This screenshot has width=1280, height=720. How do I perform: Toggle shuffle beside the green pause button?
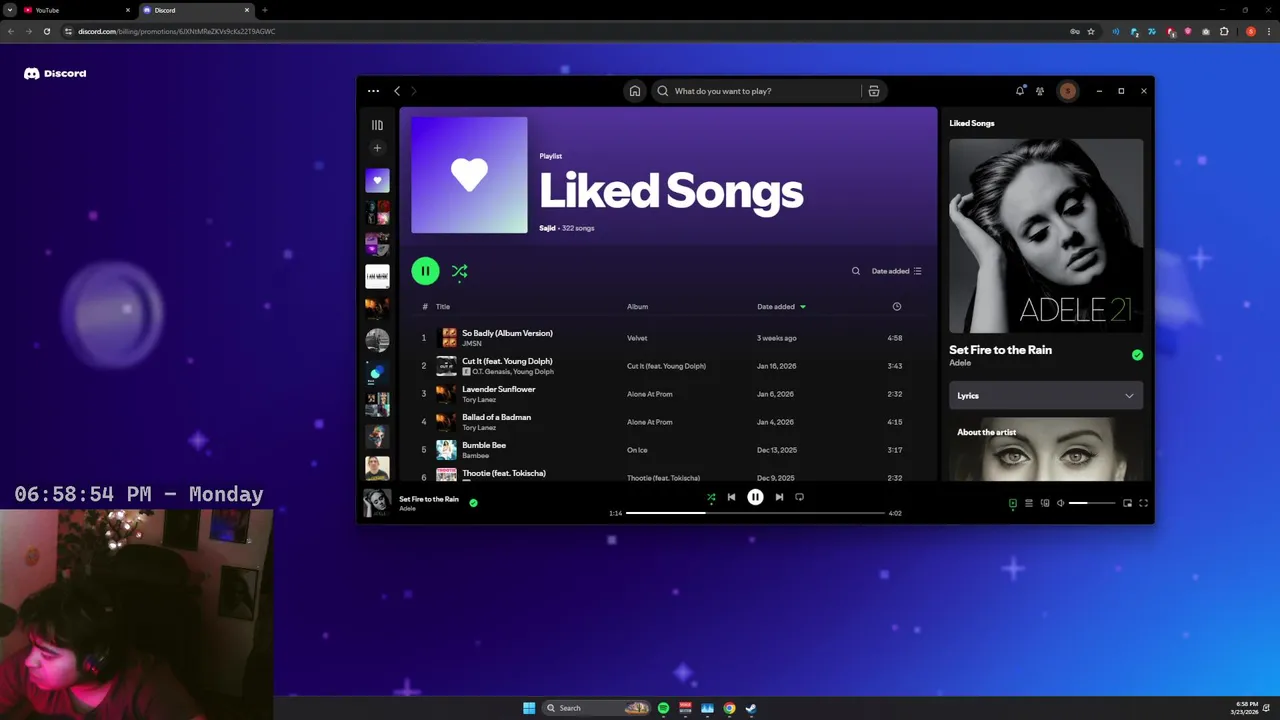(x=459, y=271)
